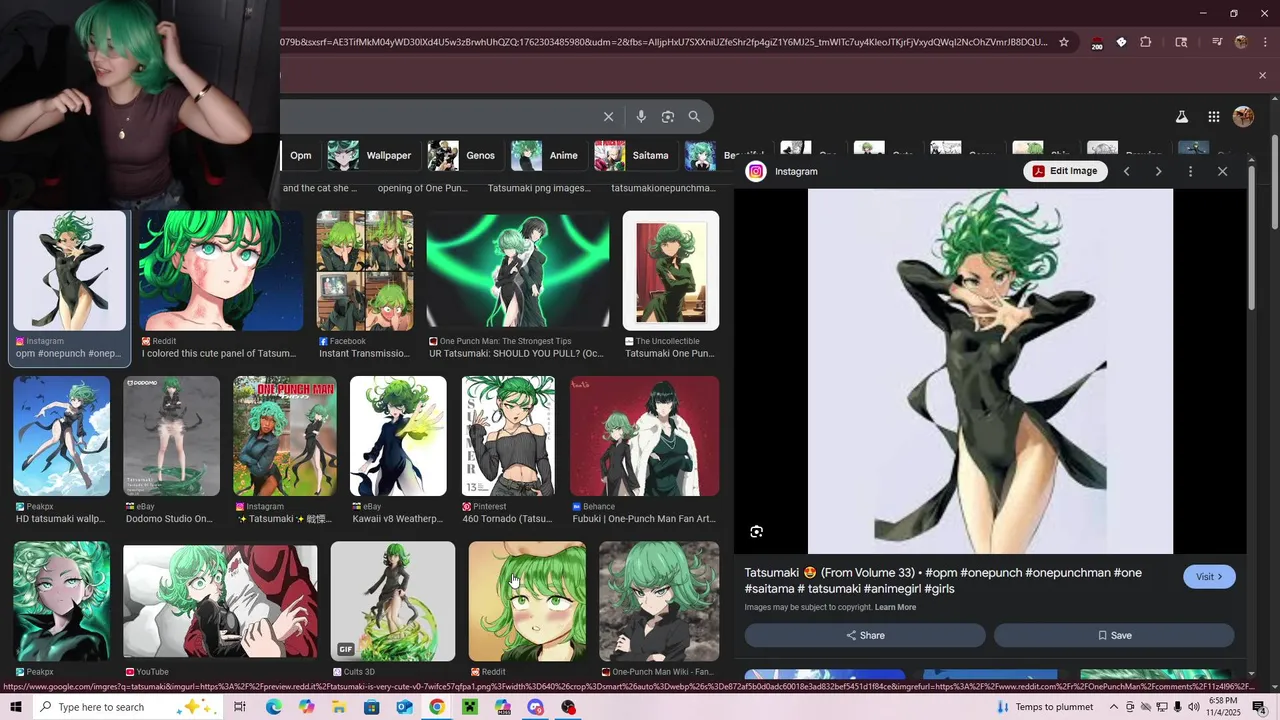Open the tab search icon in the Chrome toolbar
This screenshot has height=720, width=1280.
(x=1181, y=42)
